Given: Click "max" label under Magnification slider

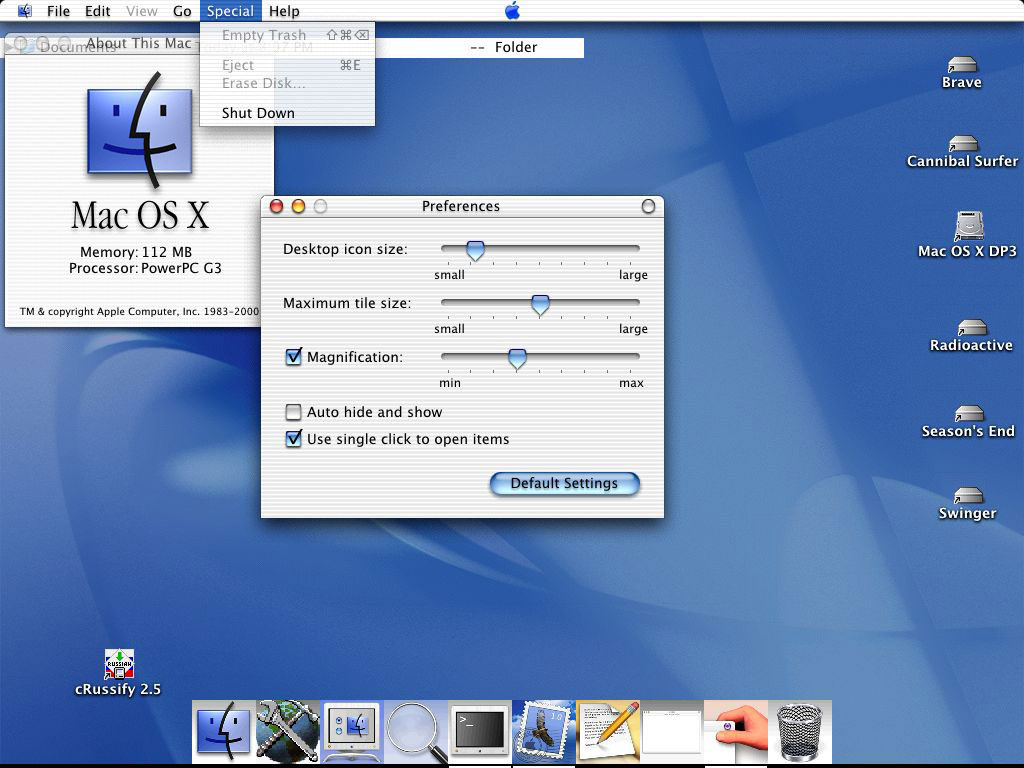Looking at the screenshot, I should click(632, 383).
